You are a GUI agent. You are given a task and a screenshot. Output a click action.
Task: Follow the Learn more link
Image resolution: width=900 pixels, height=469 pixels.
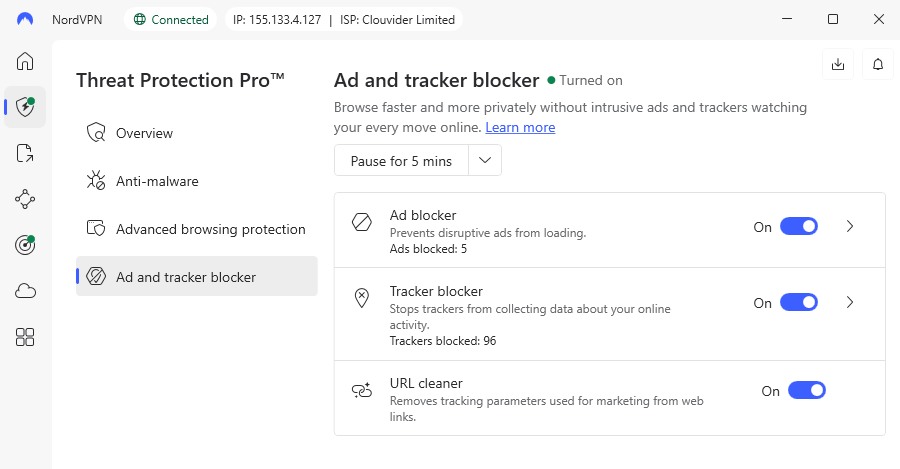point(520,127)
